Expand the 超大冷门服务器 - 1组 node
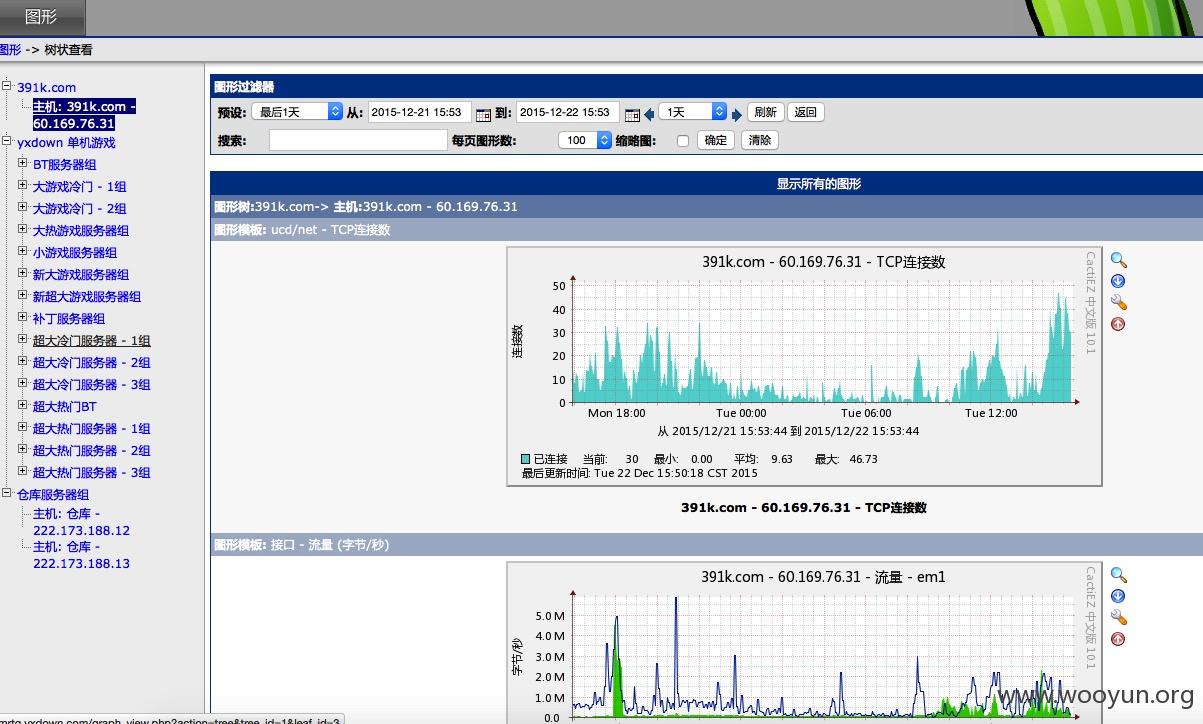1203x724 pixels. click(x=22, y=339)
